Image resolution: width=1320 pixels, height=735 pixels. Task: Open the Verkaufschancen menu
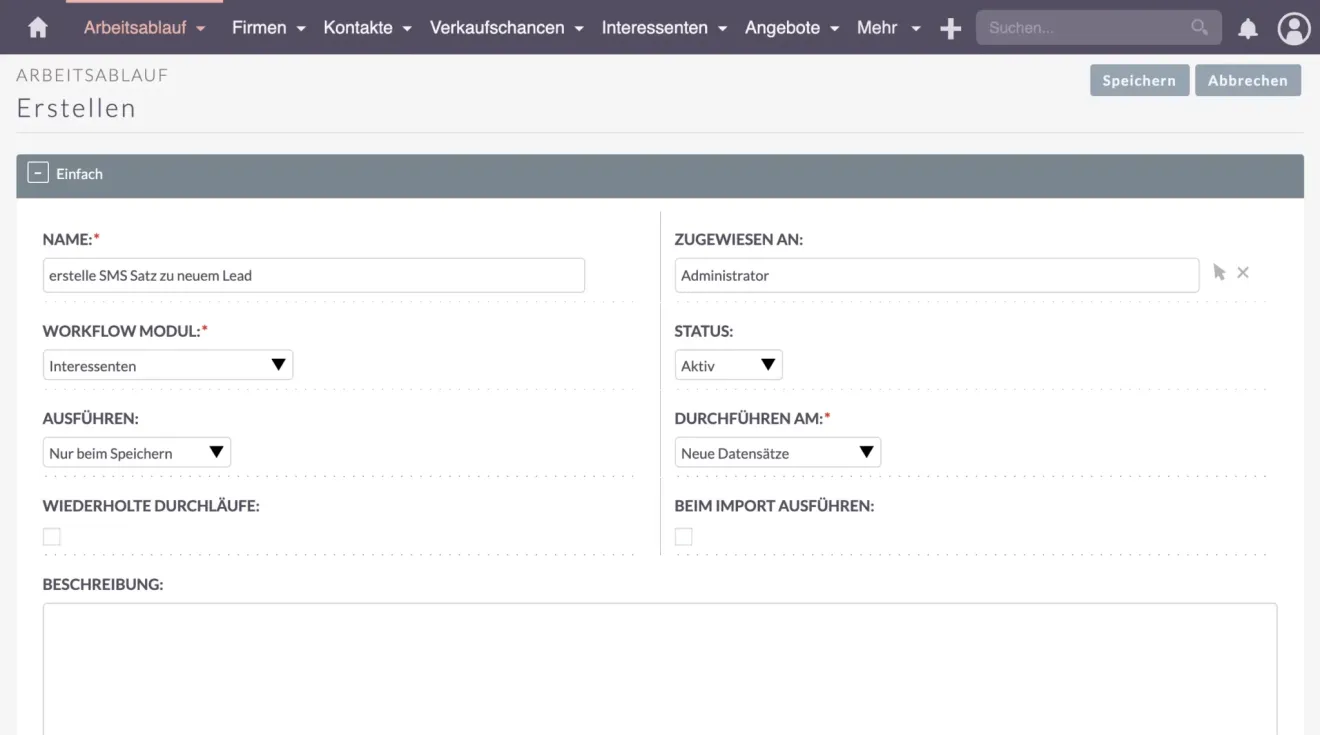(497, 27)
